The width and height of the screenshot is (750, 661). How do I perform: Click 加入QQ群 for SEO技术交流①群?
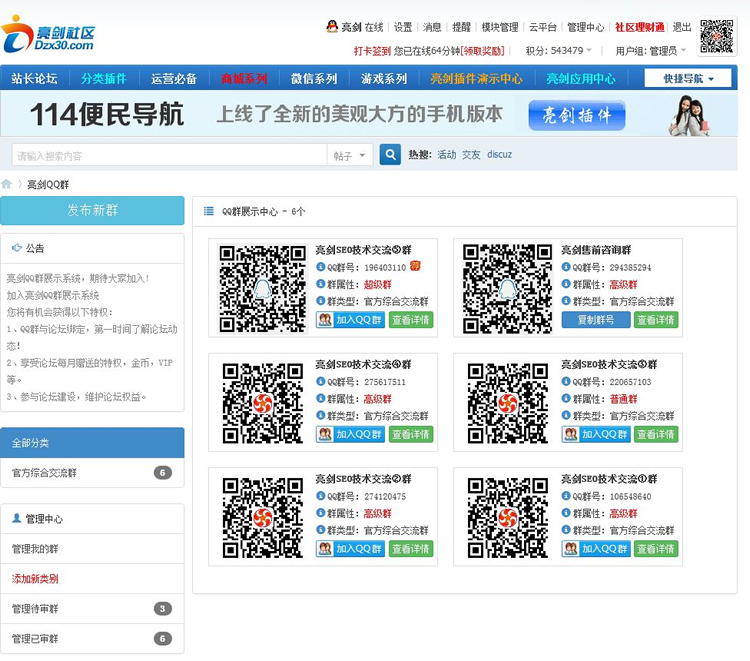point(596,549)
